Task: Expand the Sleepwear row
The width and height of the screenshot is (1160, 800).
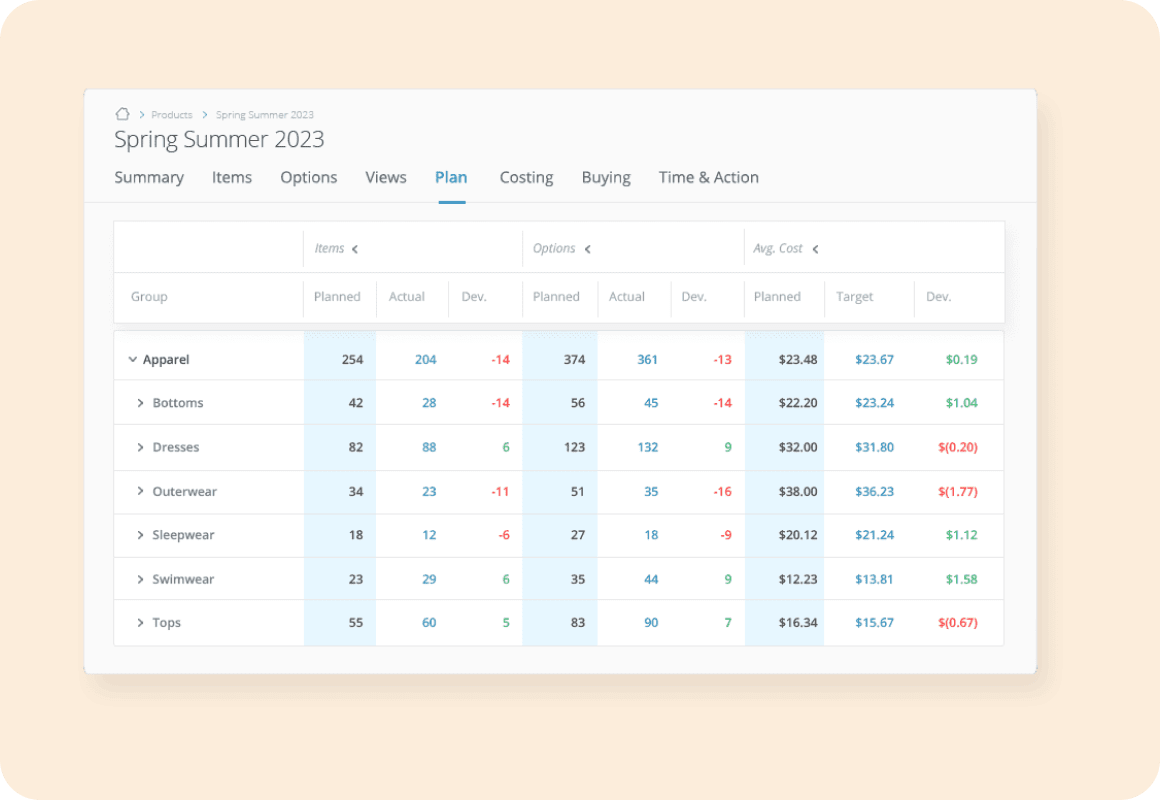Action: pos(141,535)
